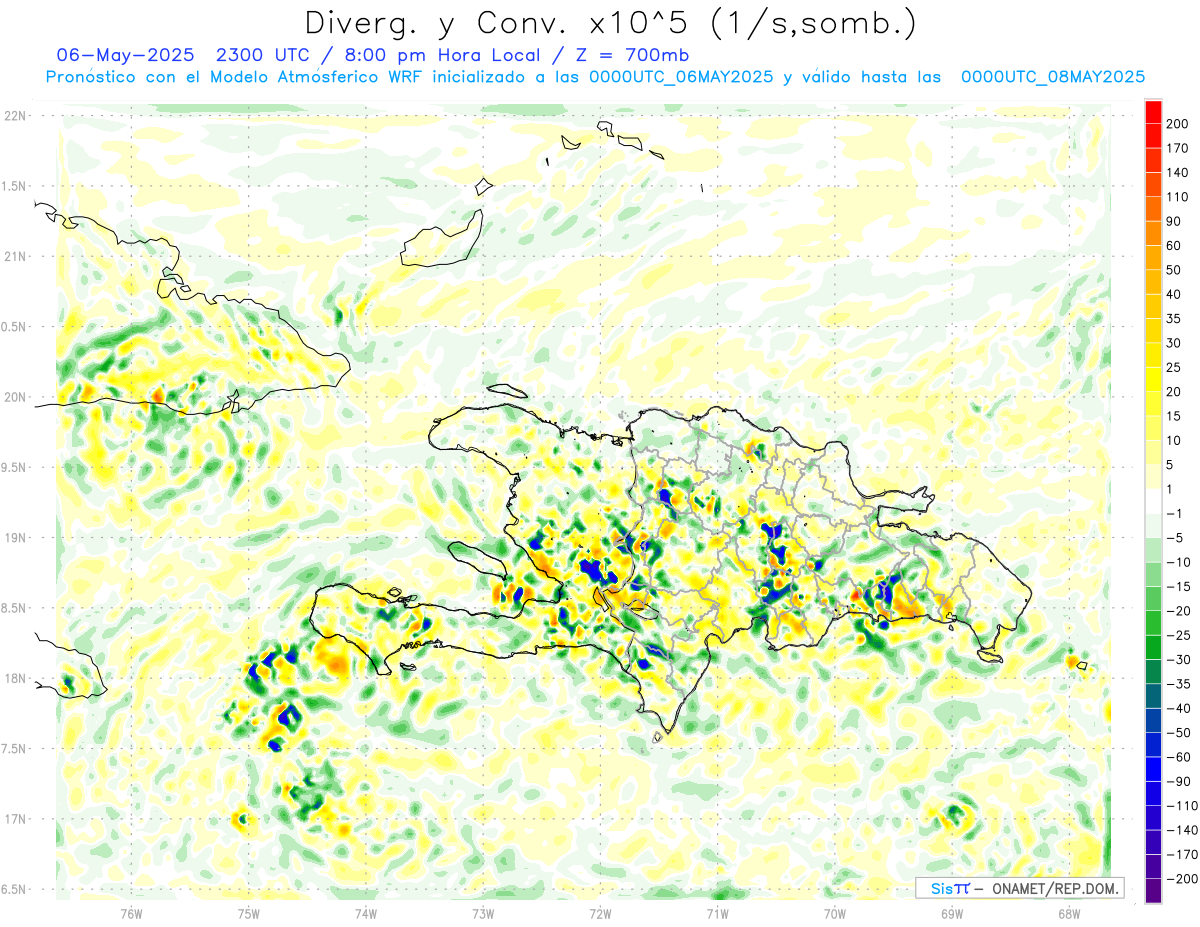
Task: Click the positive 90 legend value
Action: pyautogui.click(x=1174, y=221)
